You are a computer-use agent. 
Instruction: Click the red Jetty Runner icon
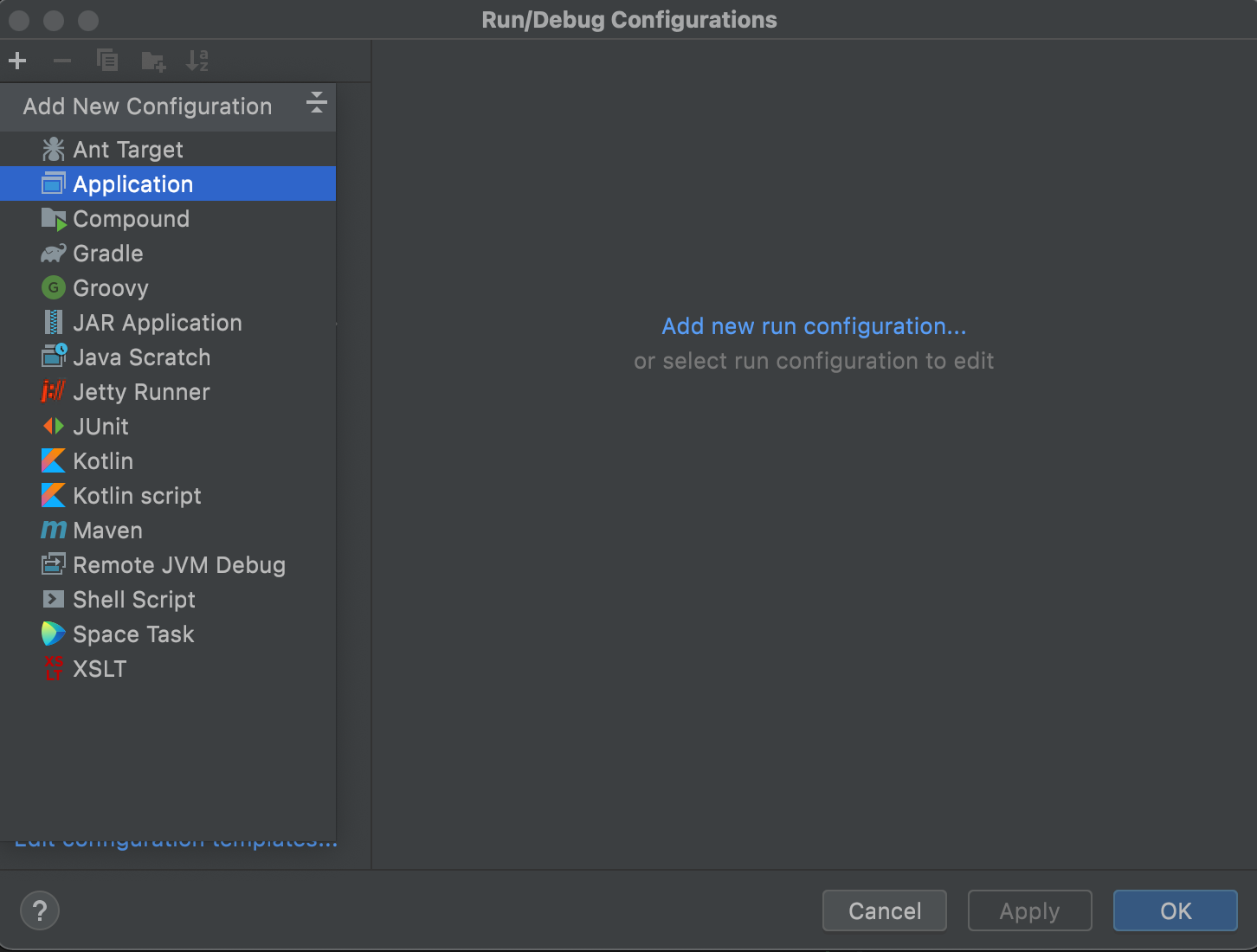point(54,391)
